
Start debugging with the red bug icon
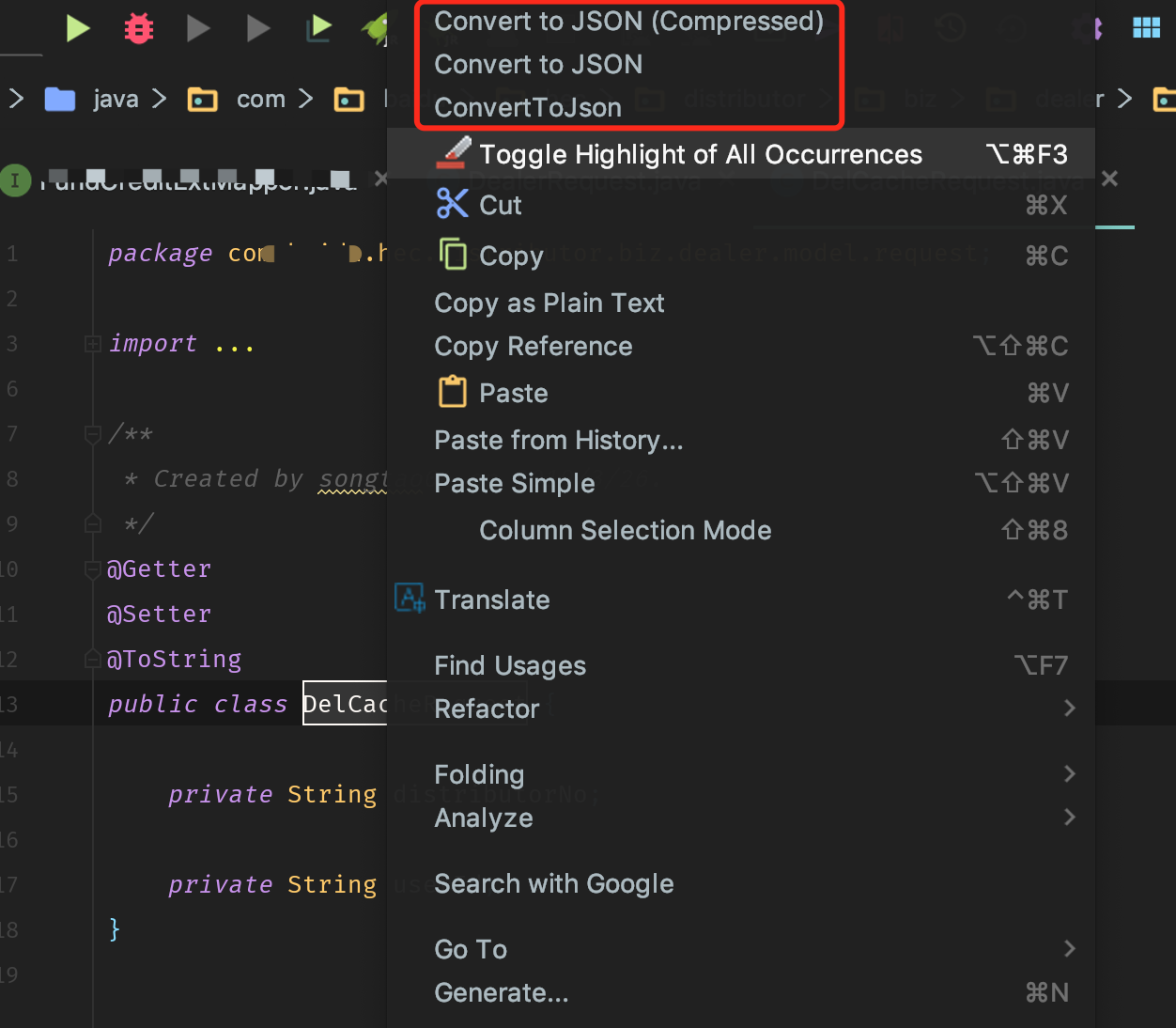pos(139,29)
